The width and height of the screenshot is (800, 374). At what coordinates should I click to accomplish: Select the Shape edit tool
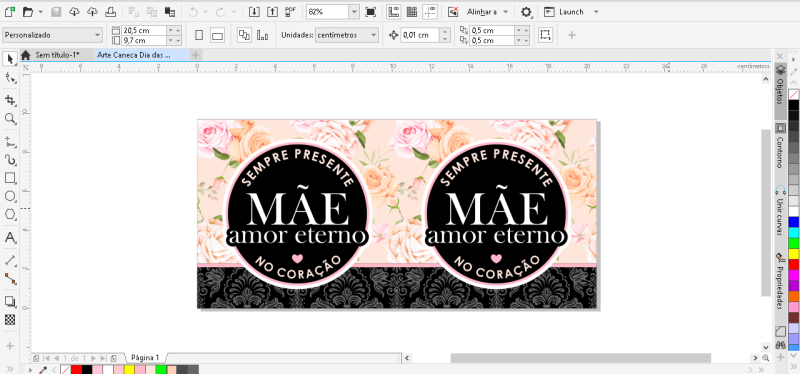click(10, 78)
